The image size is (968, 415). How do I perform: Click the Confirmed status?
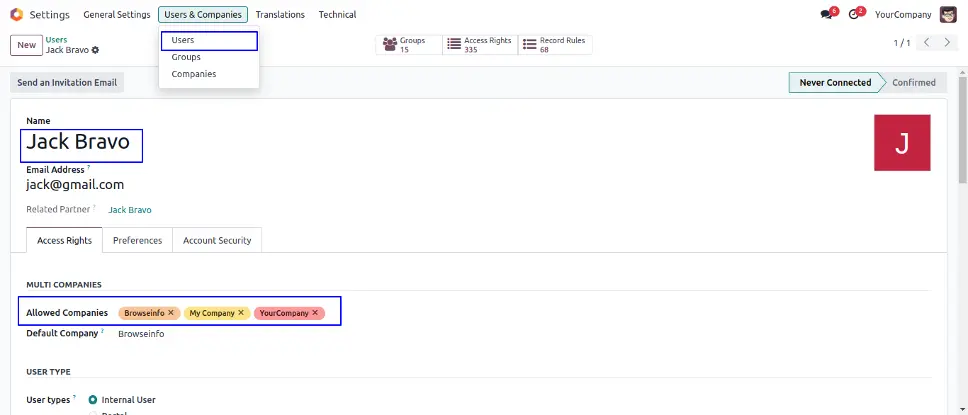coord(914,83)
